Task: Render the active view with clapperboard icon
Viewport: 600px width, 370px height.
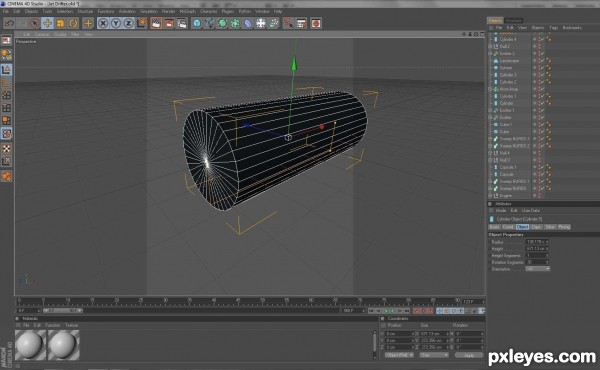Action: point(156,23)
